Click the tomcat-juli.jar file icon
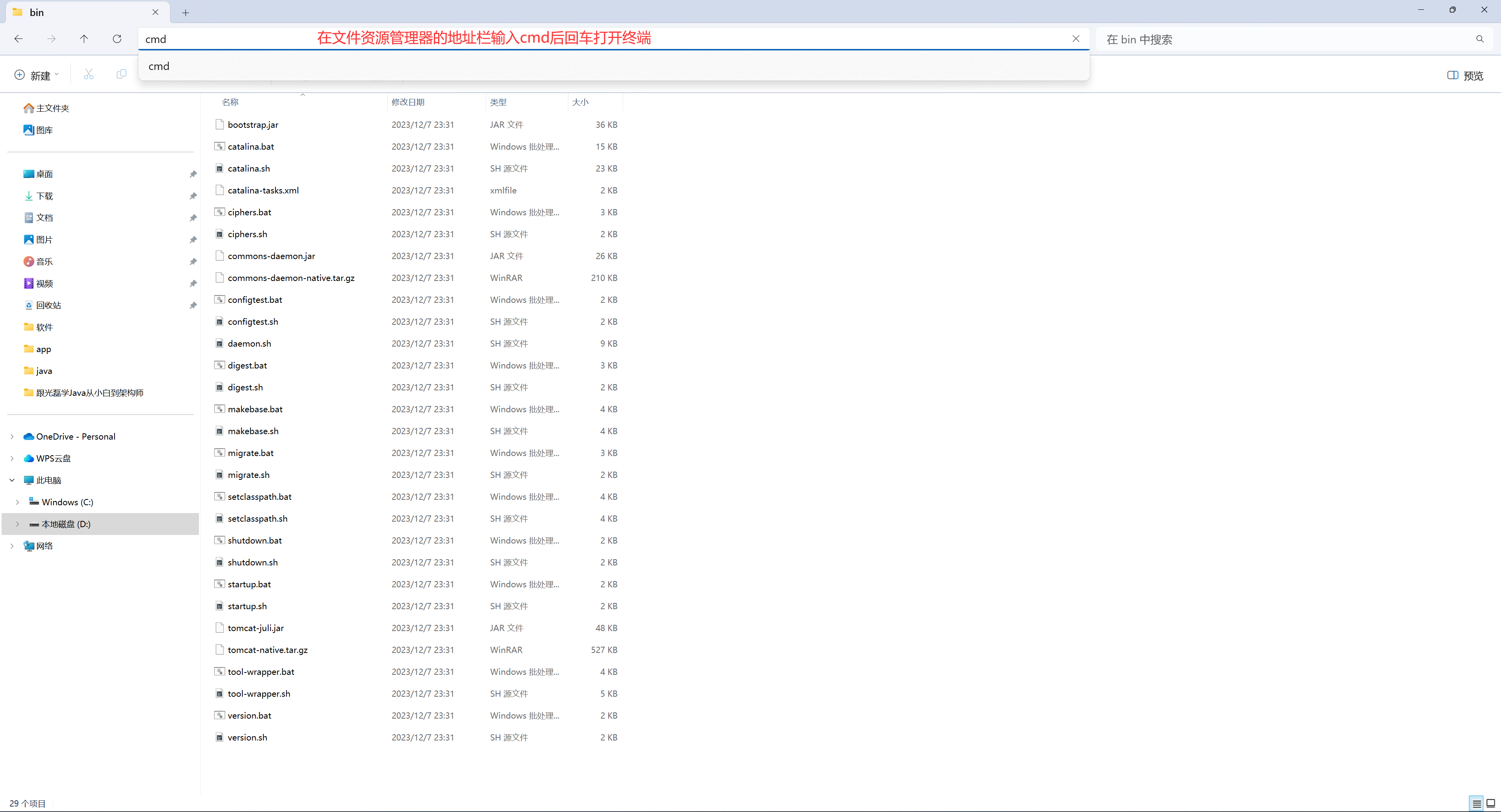 coord(220,628)
